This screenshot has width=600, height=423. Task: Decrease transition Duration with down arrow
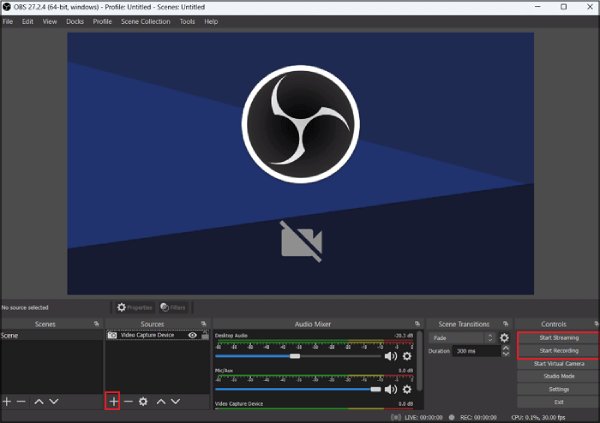(x=506, y=354)
